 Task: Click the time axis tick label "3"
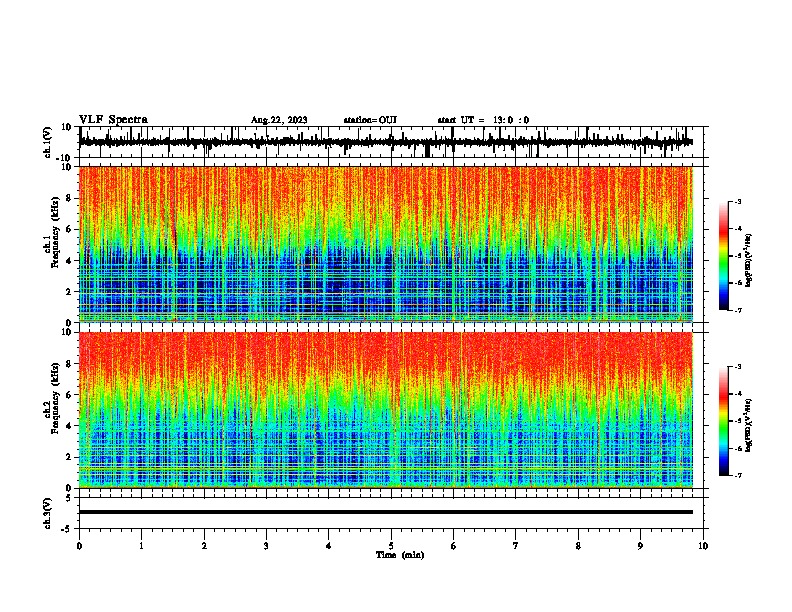[x=266, y=546]
